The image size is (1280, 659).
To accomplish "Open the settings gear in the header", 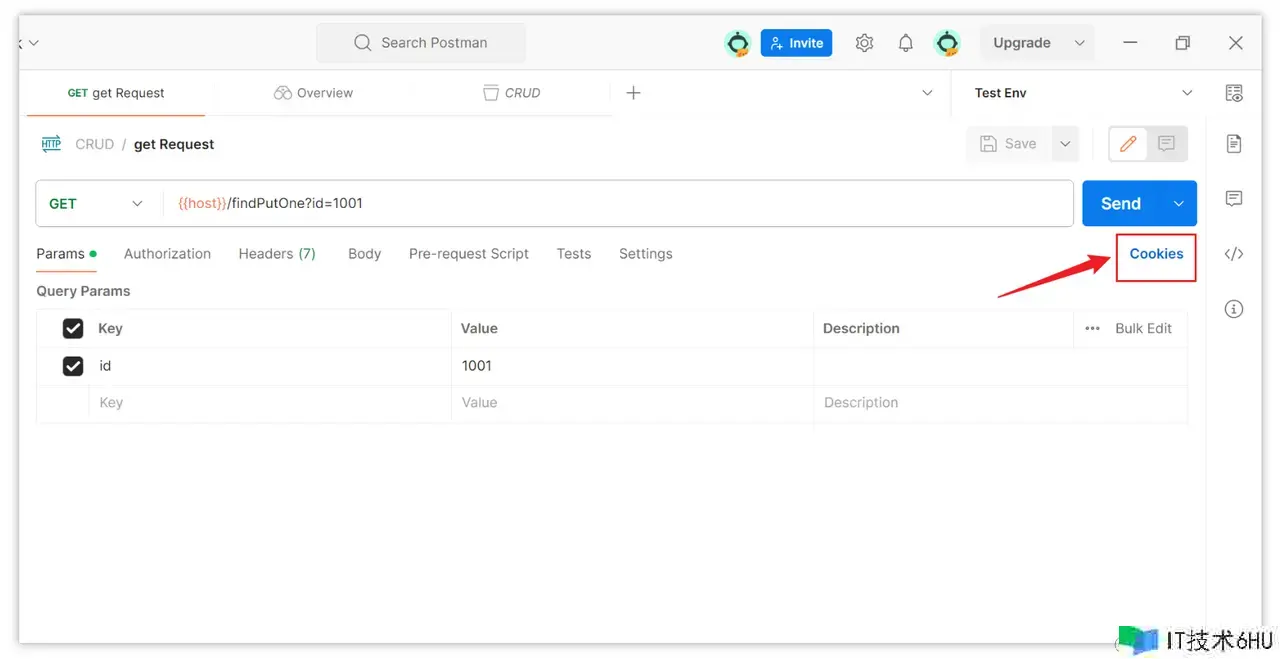I will tap(865, 43).
